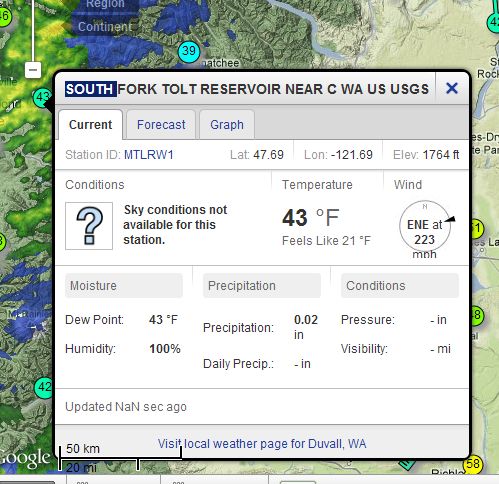Click the Moisture section header
The height and width of the screenshot is (484, 499).
click(x=124, y=286)
